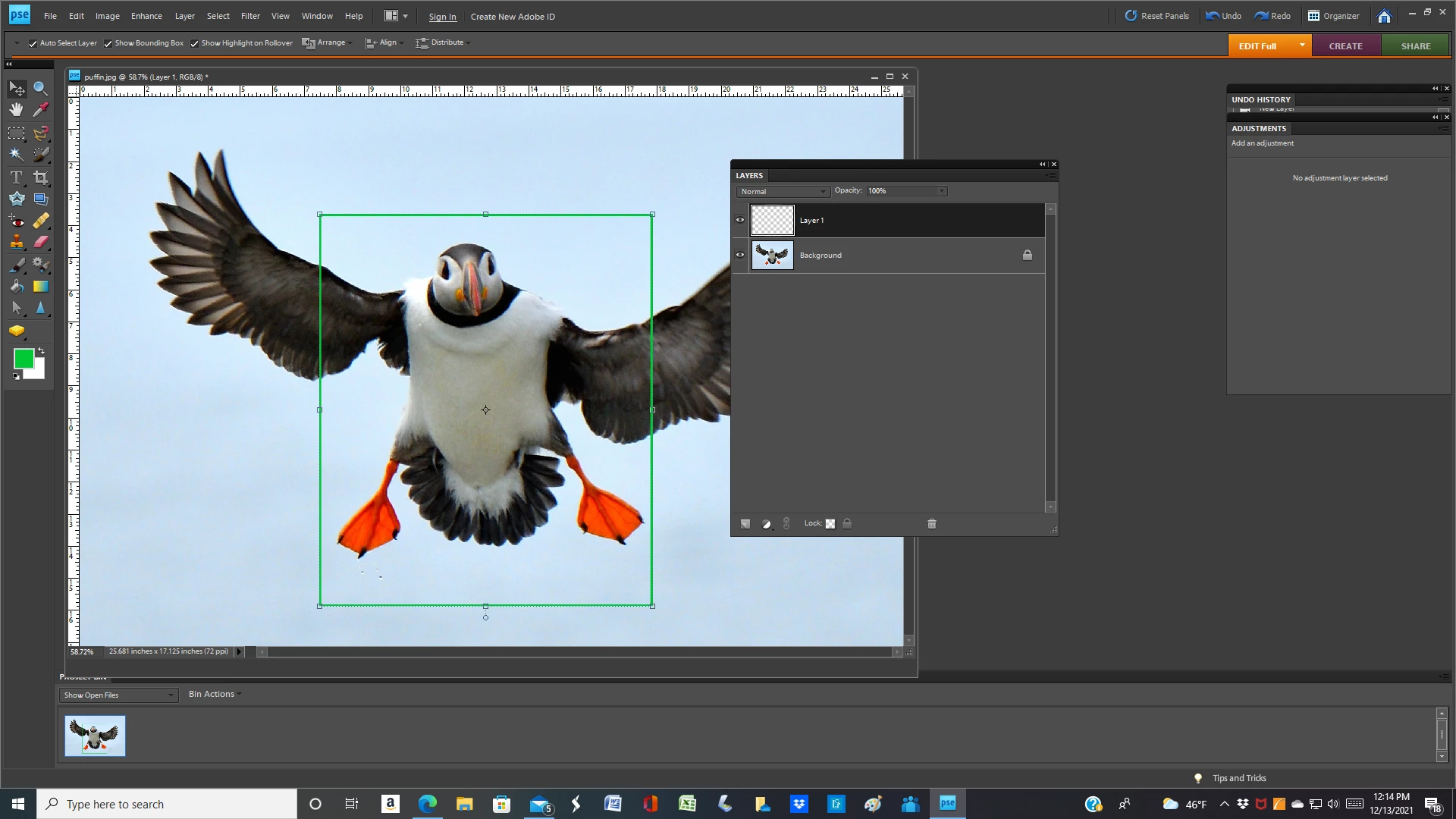The image size is (1456, 819).
Task: Select puffin thumbnail in Project Bin
Action: pyautogui.click(x=95, y=736)
